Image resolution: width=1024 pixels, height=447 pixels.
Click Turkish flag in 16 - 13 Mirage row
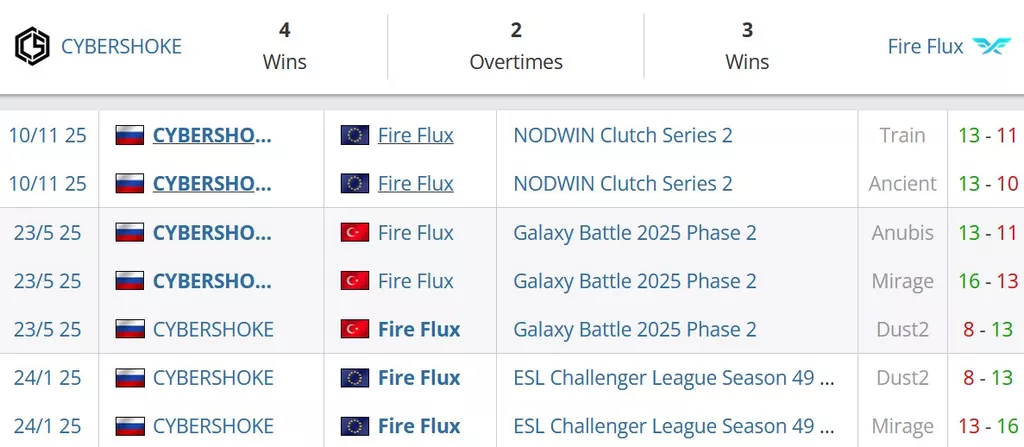click(x=354, y=281)
